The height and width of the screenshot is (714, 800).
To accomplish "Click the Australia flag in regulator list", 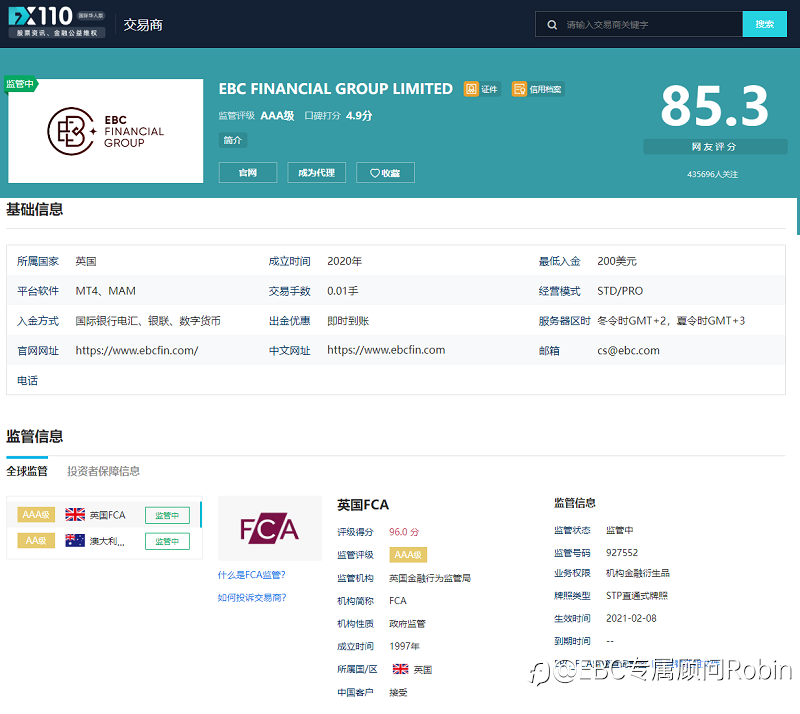I will click(75, 540).
